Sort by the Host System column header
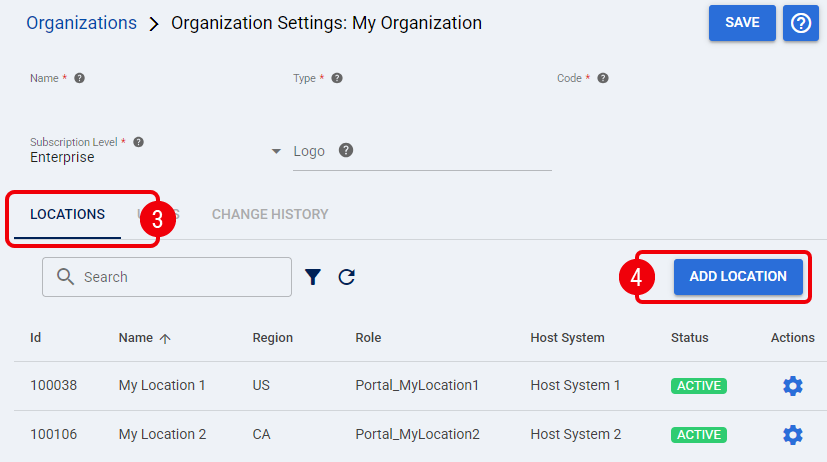Image resolution: width=827 pixels, height=462 pixels. tap(567, 338)
